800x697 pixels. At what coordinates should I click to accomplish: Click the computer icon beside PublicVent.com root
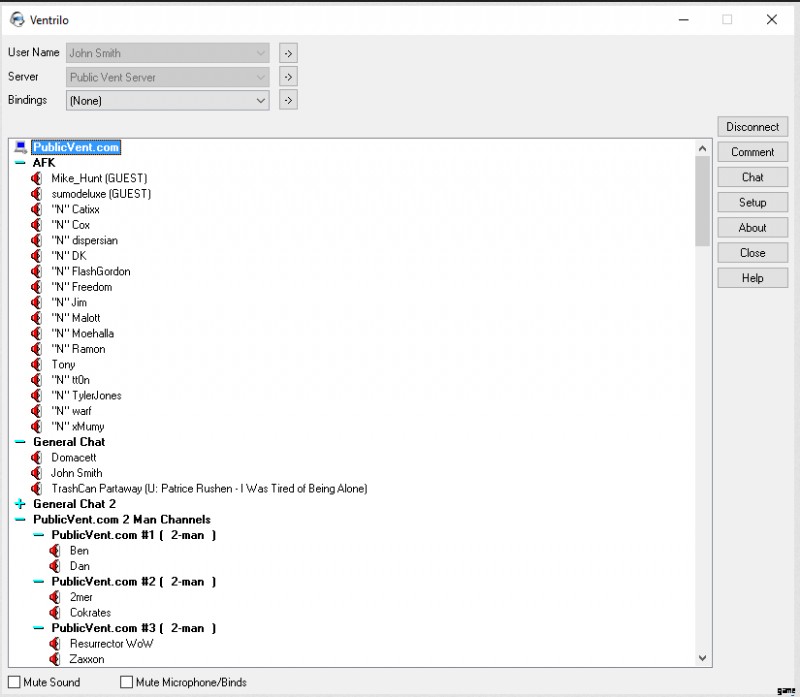tap(20, 147)
